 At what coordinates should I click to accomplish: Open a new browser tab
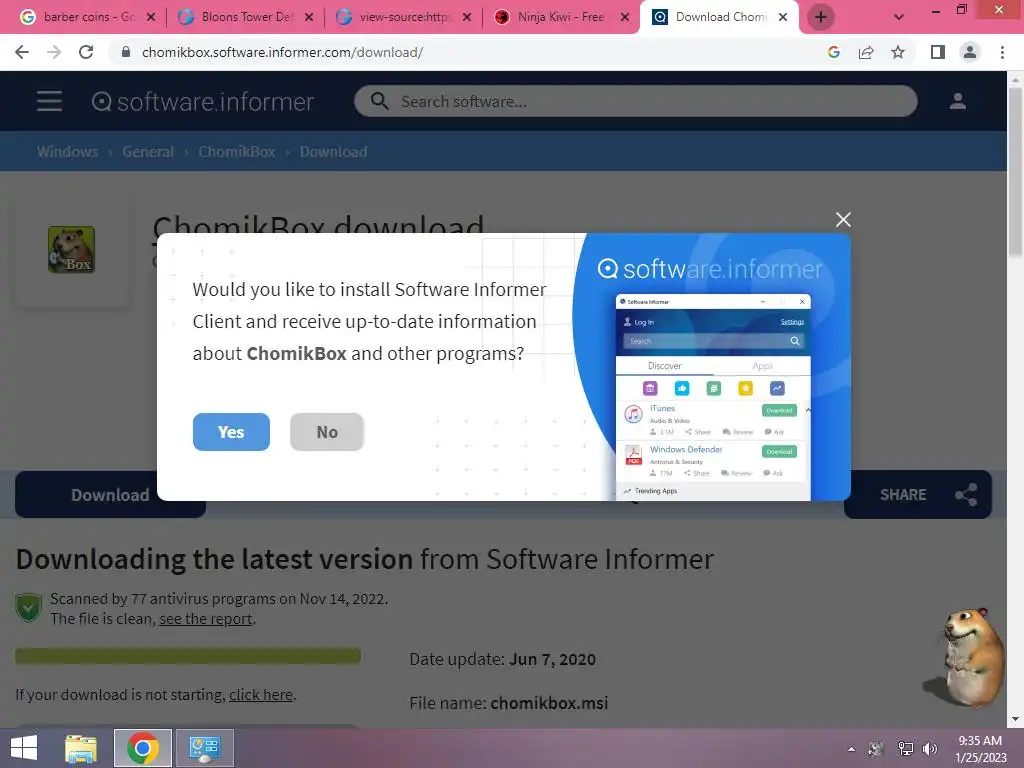click(x=821, y=17)
